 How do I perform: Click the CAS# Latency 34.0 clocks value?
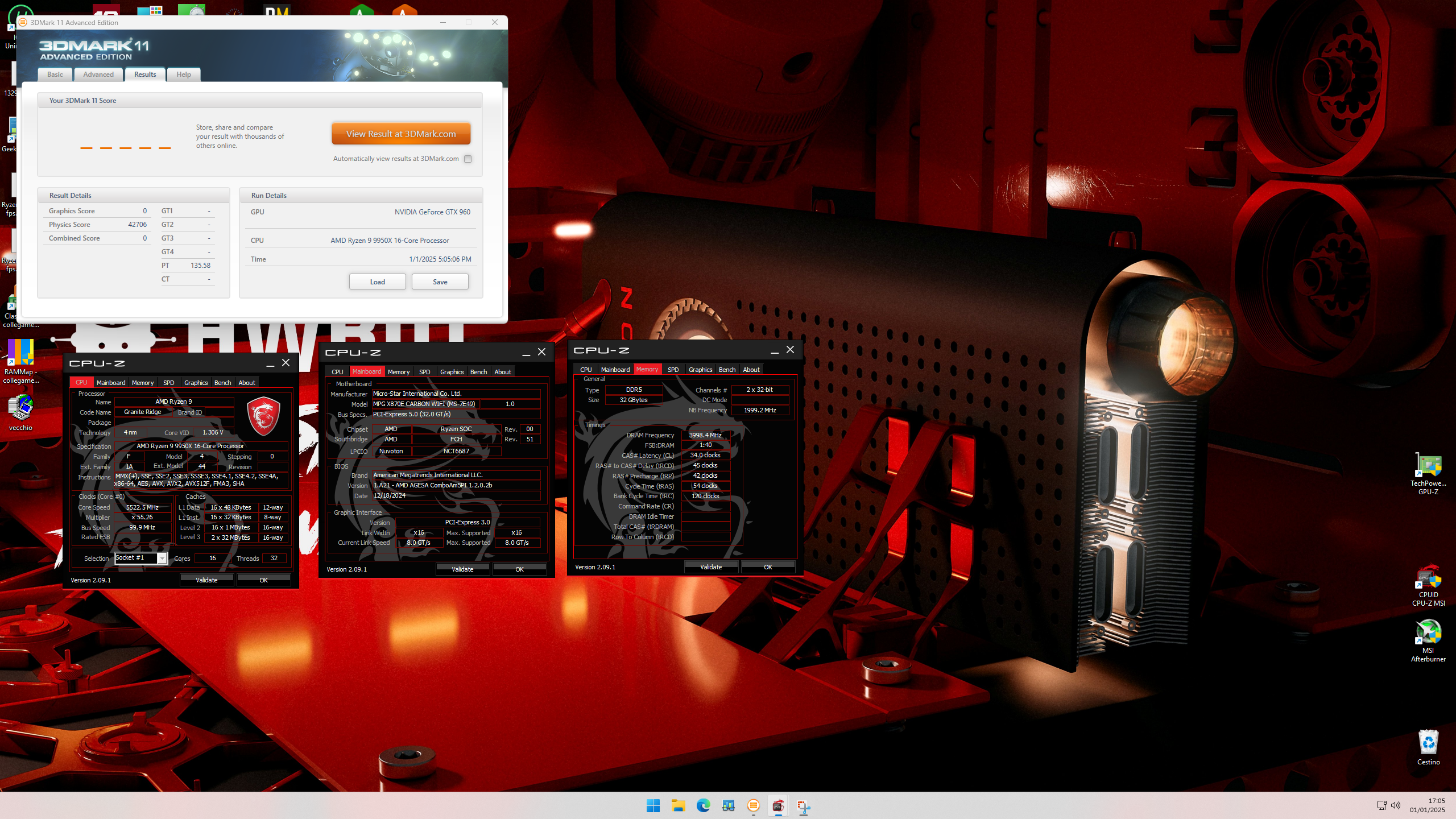tap(705, 456)
